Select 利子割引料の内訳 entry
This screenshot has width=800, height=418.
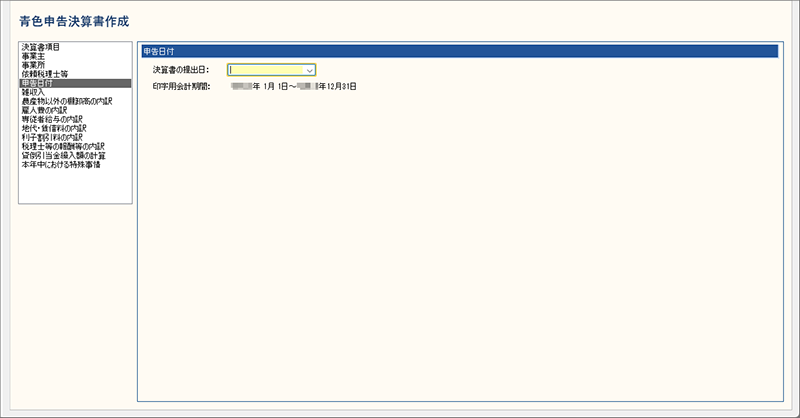(x=51, y=137)
